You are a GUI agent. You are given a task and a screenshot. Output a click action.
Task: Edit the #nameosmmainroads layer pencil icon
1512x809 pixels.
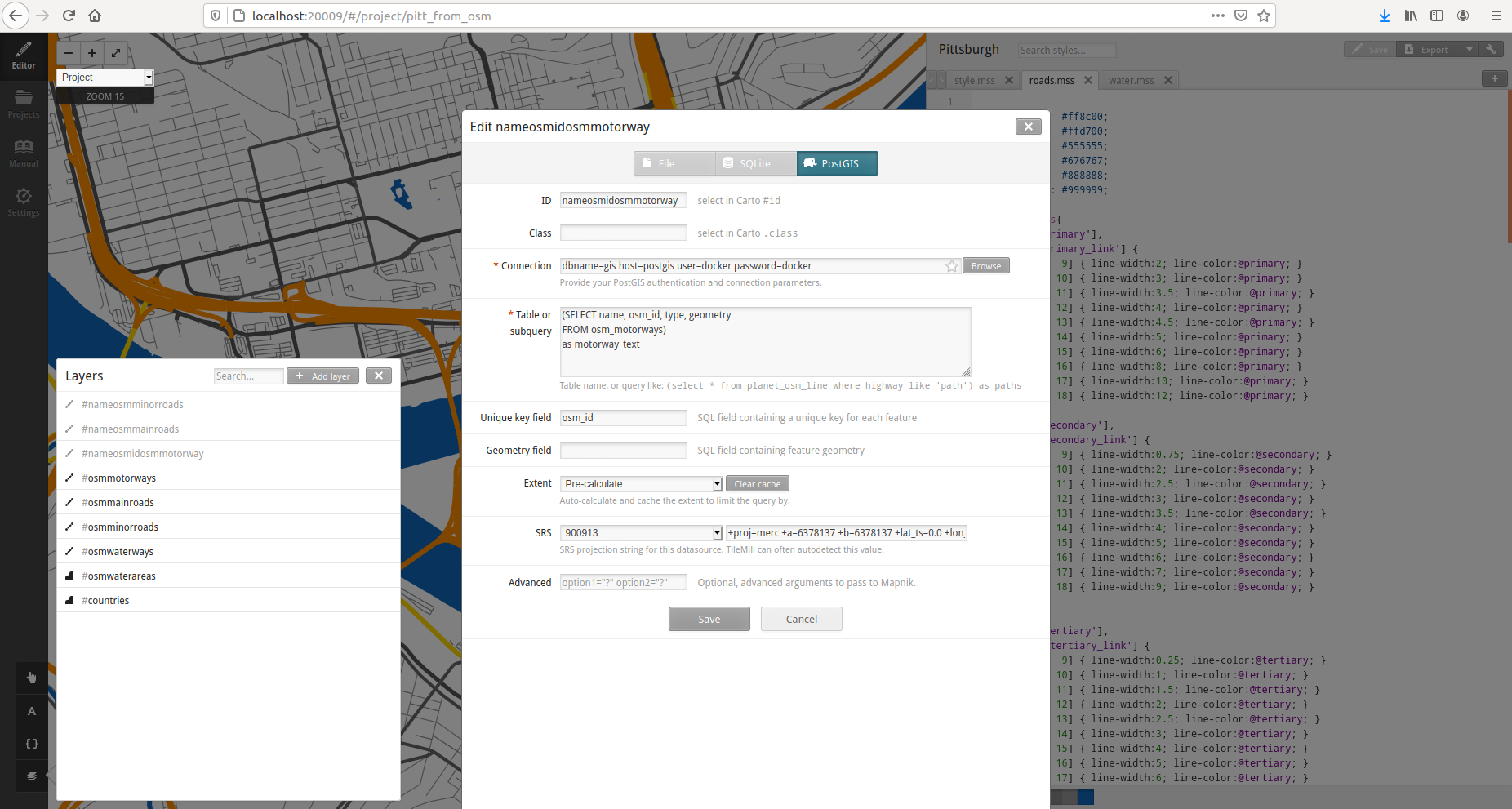tap(69, 429)
